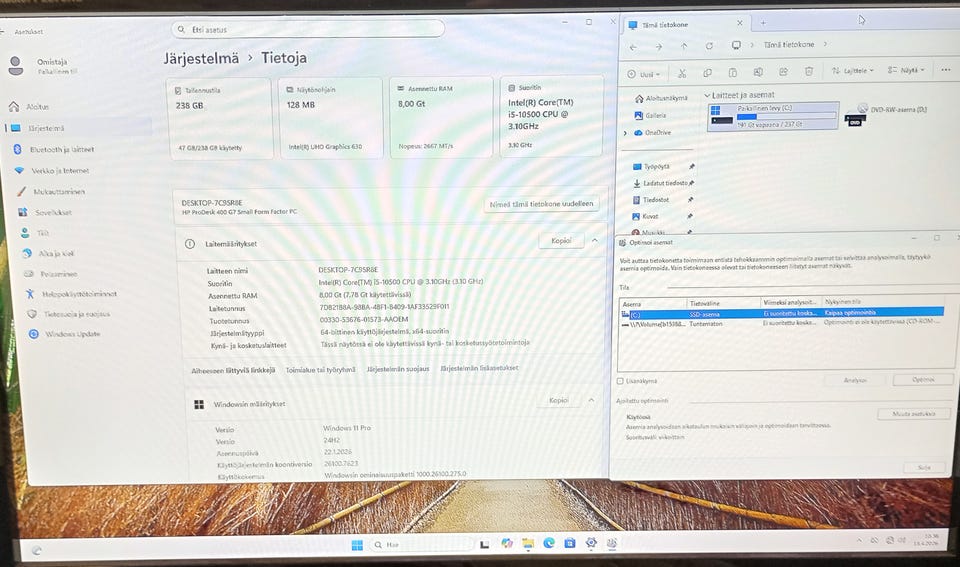Open the Näytönohjain 128 MB card
The height and width of the screenshot is (567, 960).
(x=331, y=118)
